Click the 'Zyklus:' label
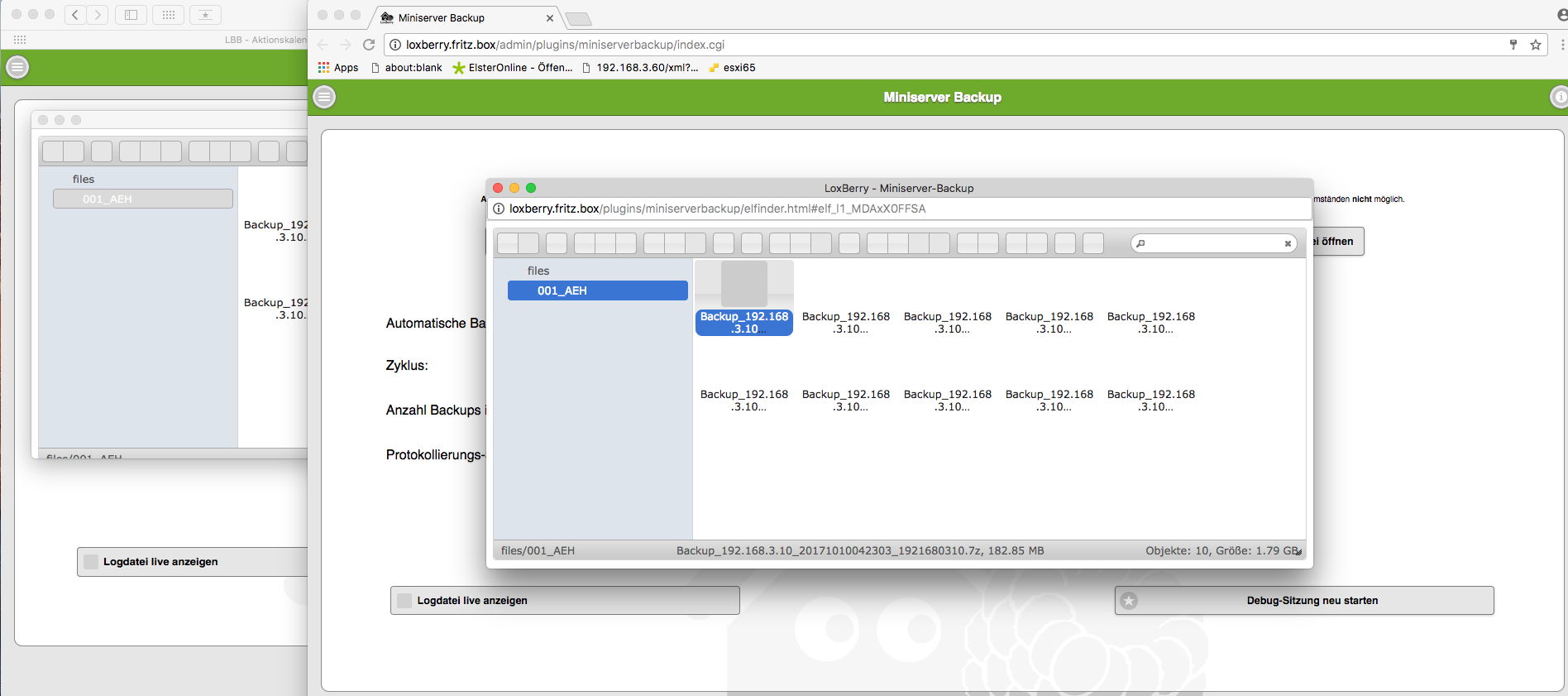 [407, 365]
